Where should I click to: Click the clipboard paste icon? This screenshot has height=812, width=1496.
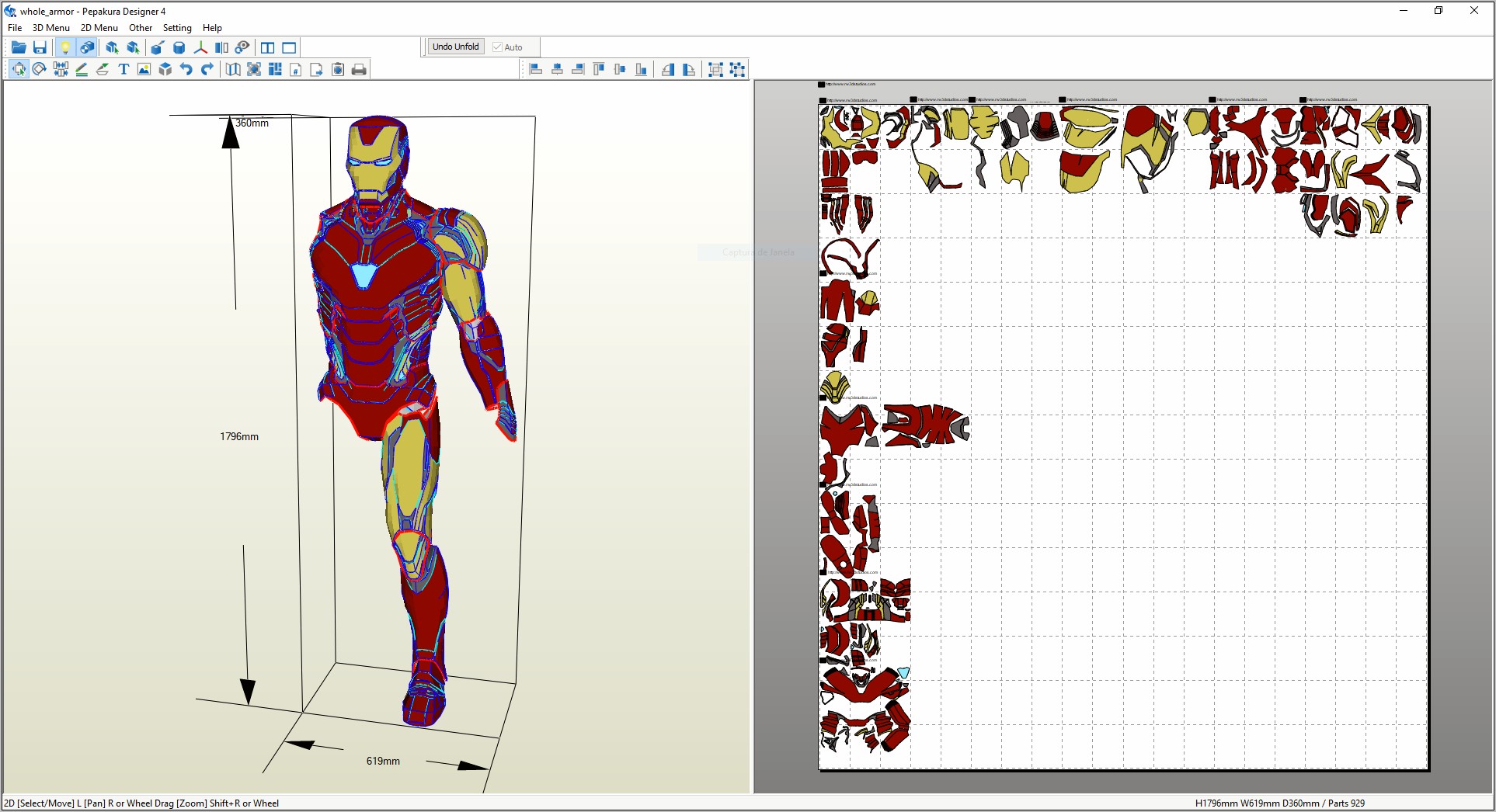point(338,70)
